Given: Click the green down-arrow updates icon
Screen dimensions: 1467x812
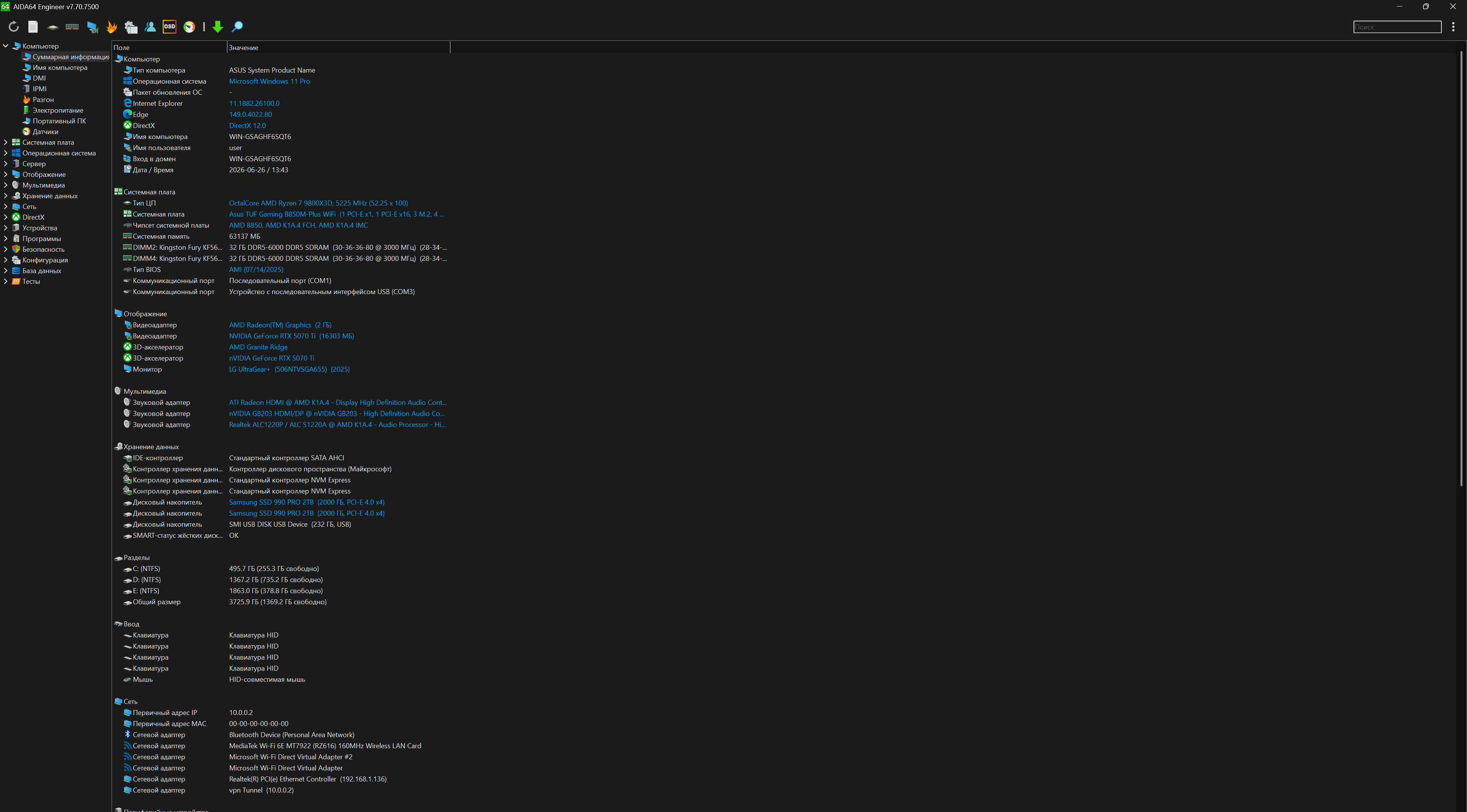Looking at the screenshot, I should pyautogui.click(x=217, y=27).
